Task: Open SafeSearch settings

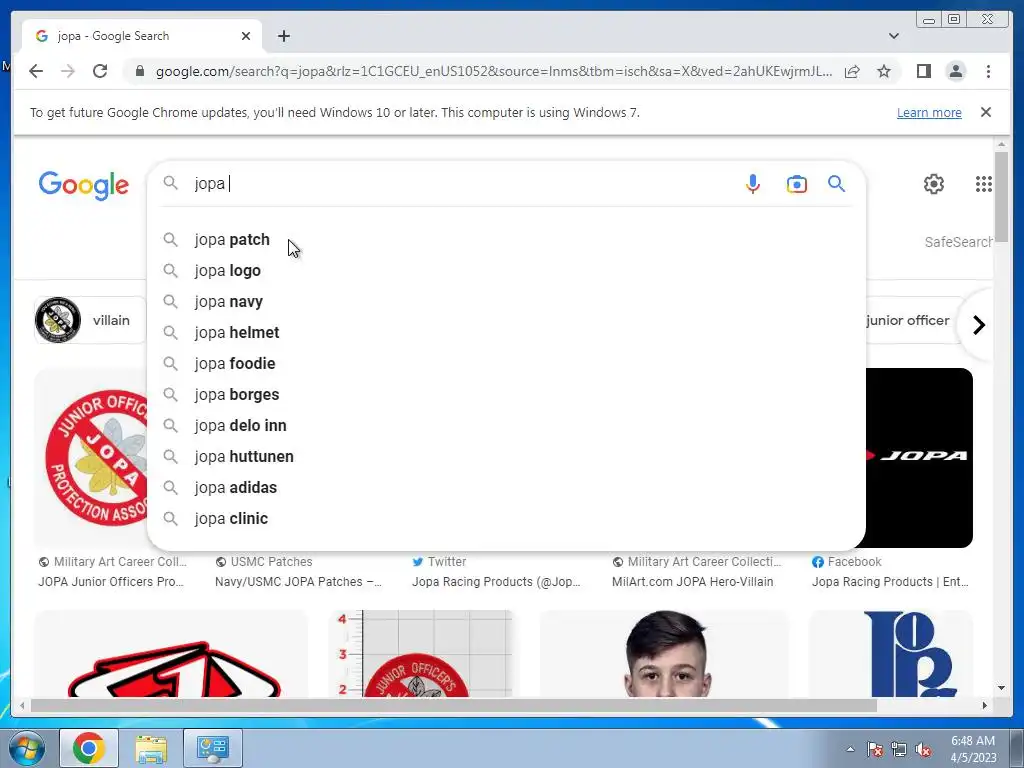Action: pos(958,242)
